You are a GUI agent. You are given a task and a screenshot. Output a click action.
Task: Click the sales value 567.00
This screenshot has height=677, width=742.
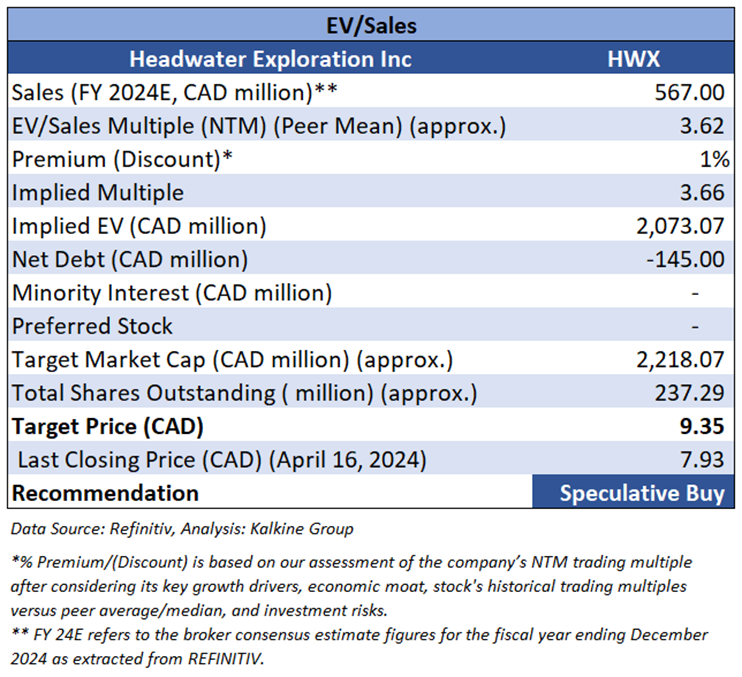(689, 92)
